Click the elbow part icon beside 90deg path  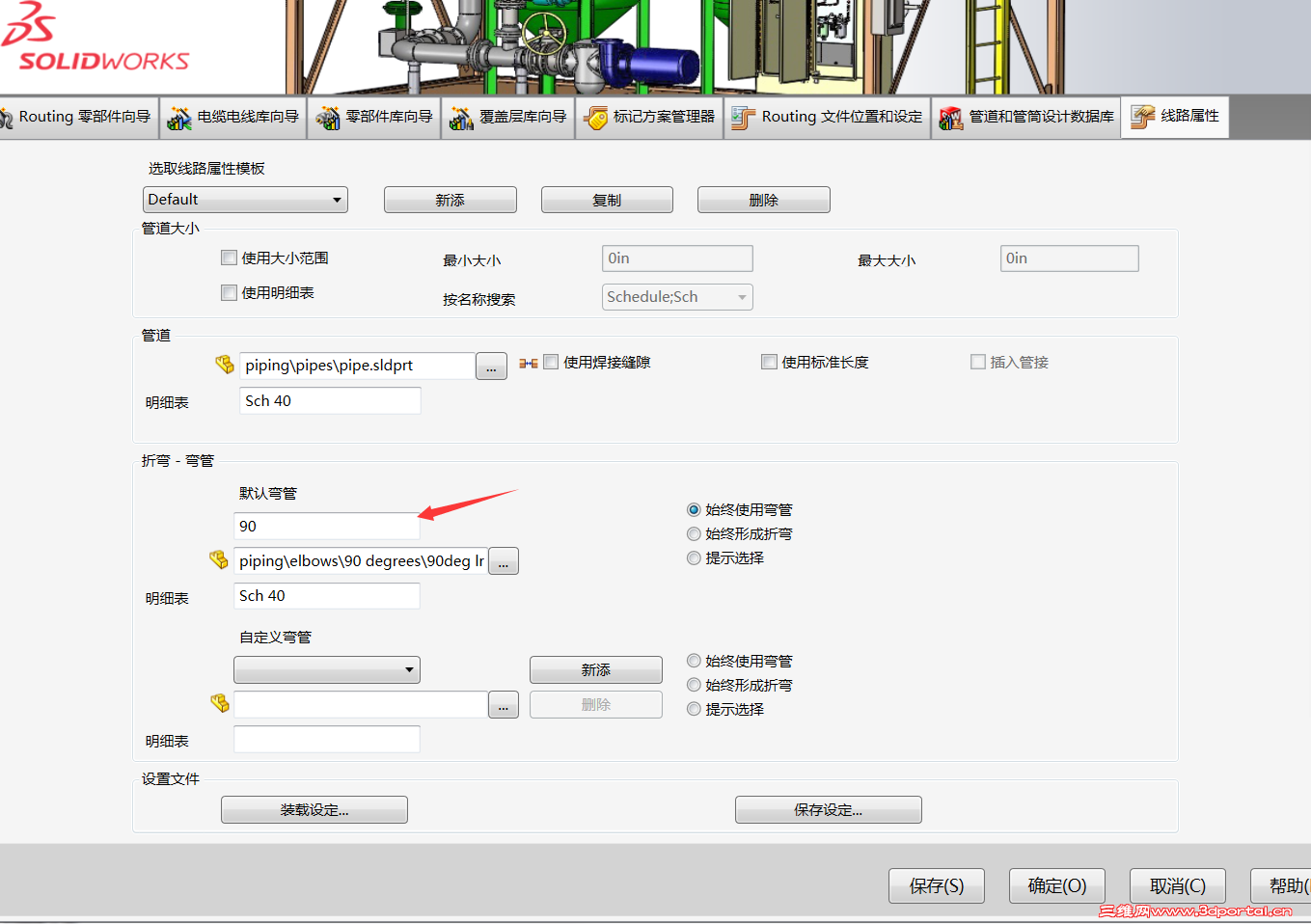[x=219, y=559]
